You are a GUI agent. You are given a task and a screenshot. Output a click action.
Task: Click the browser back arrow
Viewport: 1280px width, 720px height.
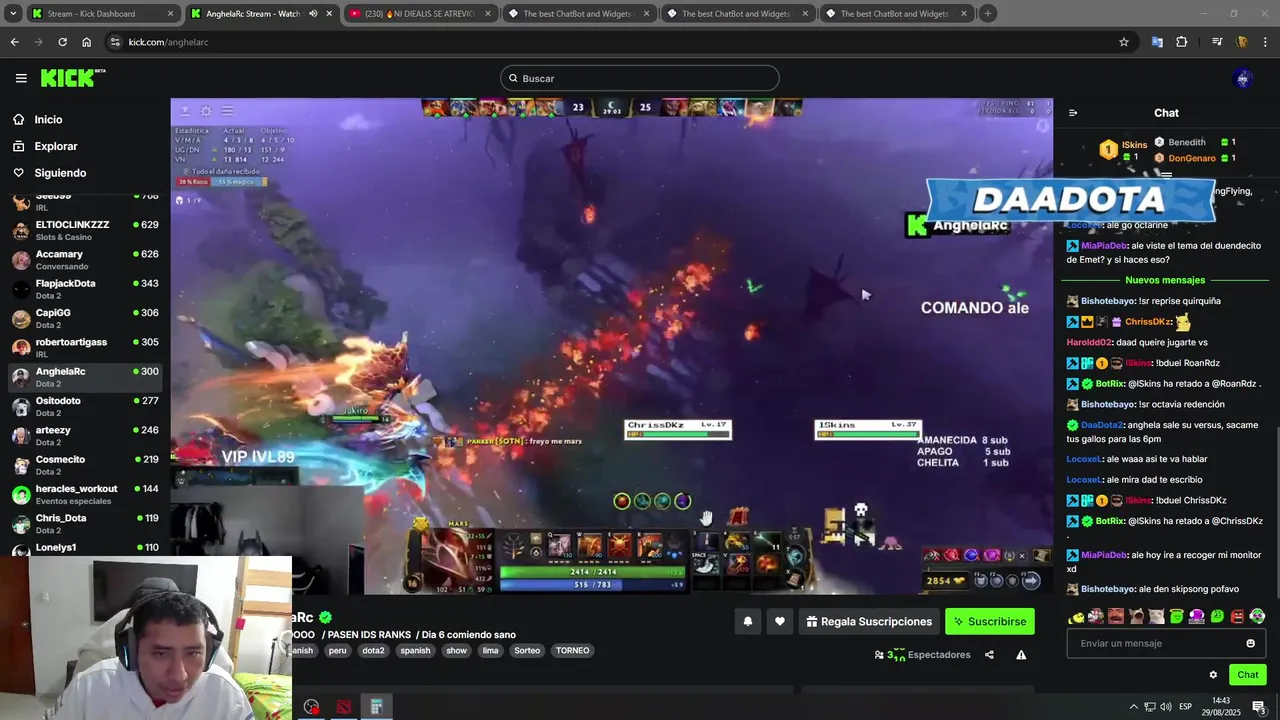point(14,42)
